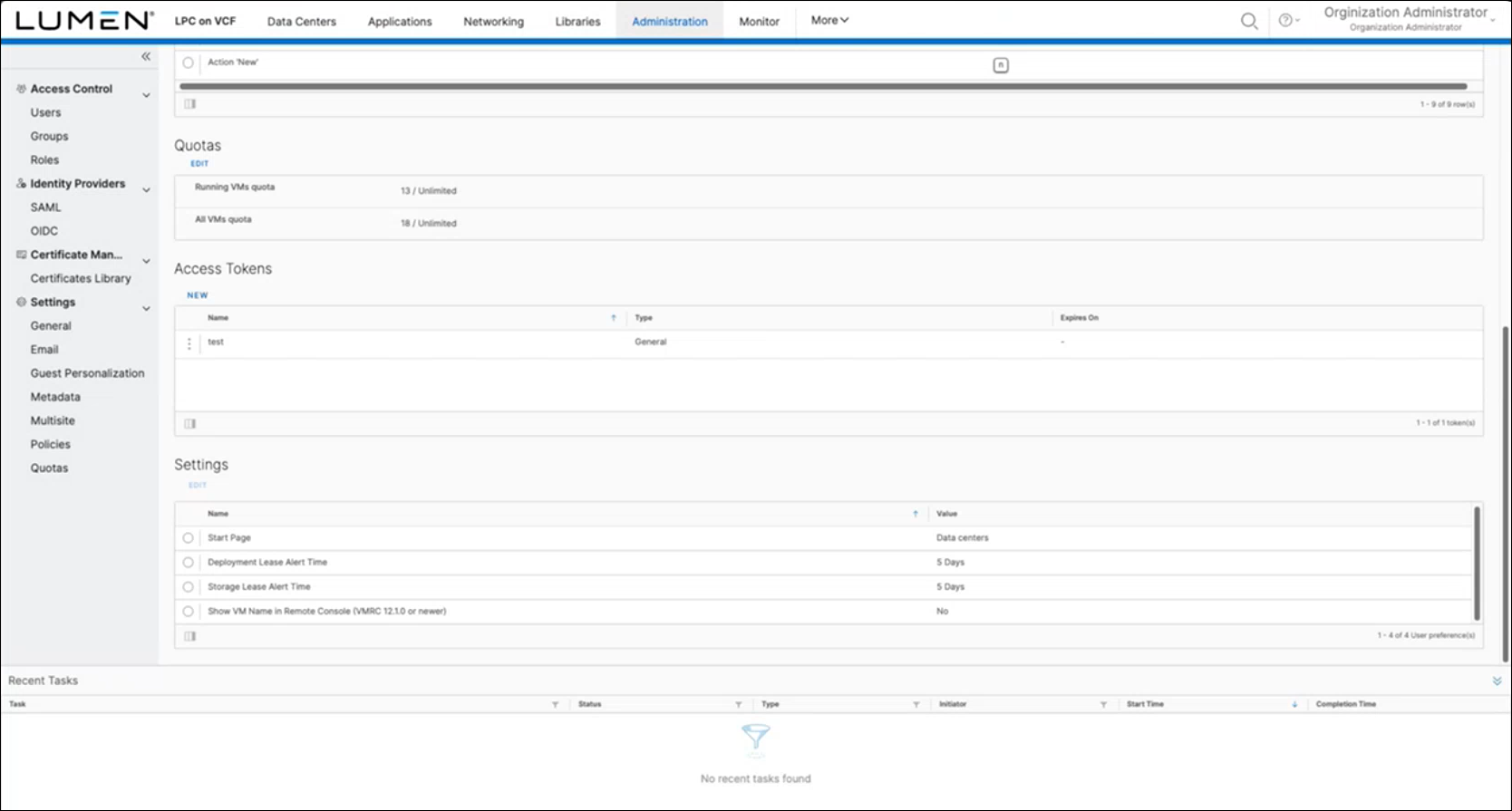Viewport: 1512px width, 811px height.
Task: Click the main page vertical scrollbar
Action: pyautogui.click(x=1506, y=494)
